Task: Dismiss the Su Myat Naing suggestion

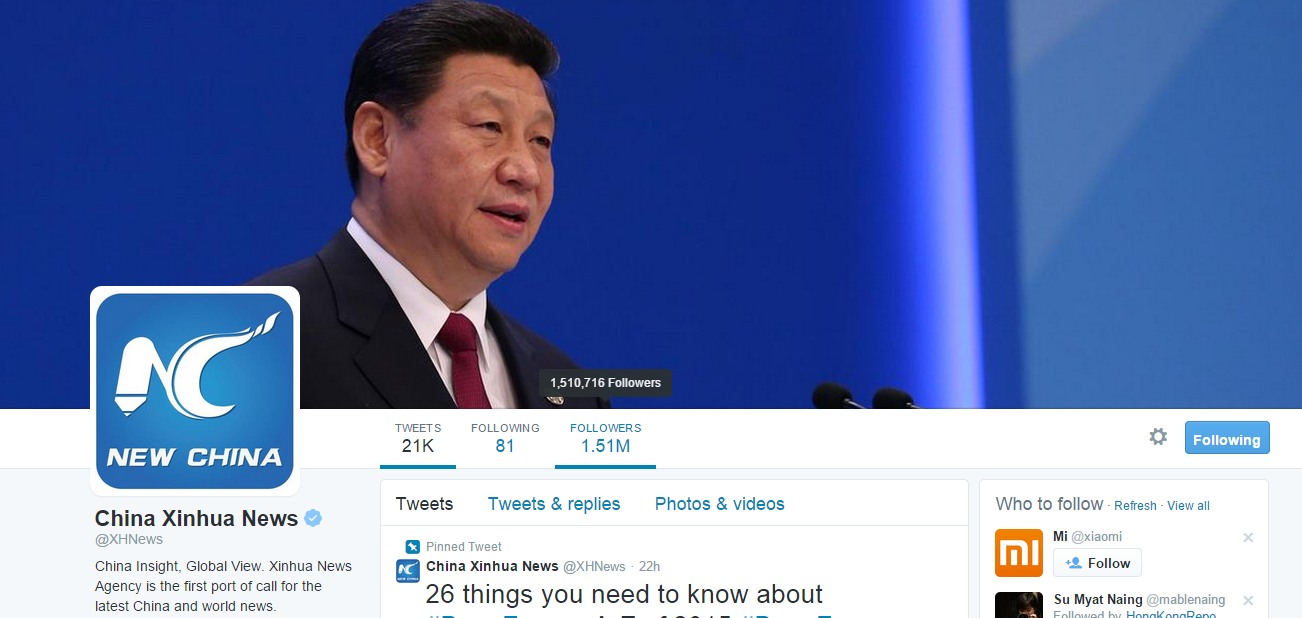Action: point(1248,600)
